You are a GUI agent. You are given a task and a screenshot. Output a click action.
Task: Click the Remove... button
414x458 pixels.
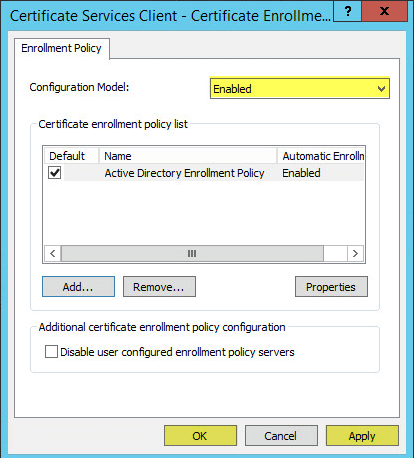pyautogui.click(x=159, y=287)
